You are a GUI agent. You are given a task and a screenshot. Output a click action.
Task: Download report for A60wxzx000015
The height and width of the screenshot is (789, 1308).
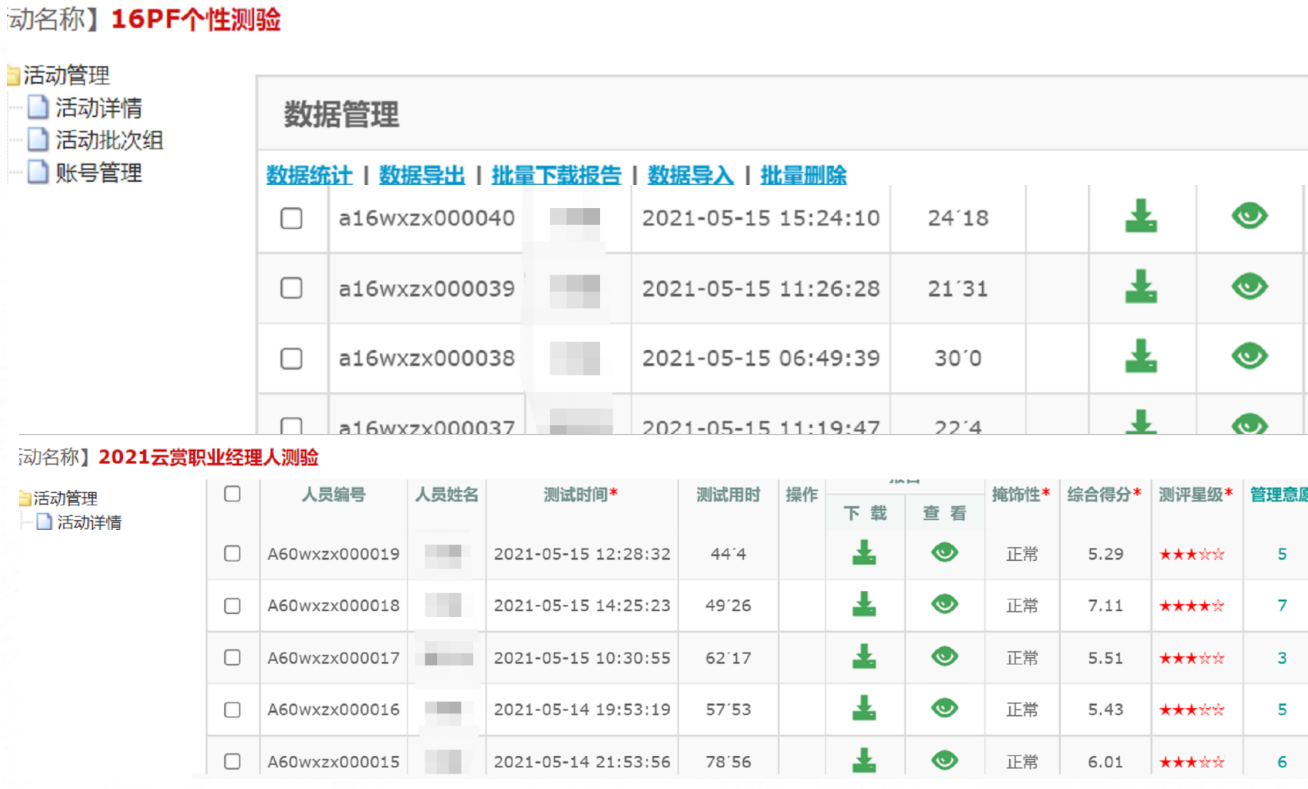coord(864,760)
